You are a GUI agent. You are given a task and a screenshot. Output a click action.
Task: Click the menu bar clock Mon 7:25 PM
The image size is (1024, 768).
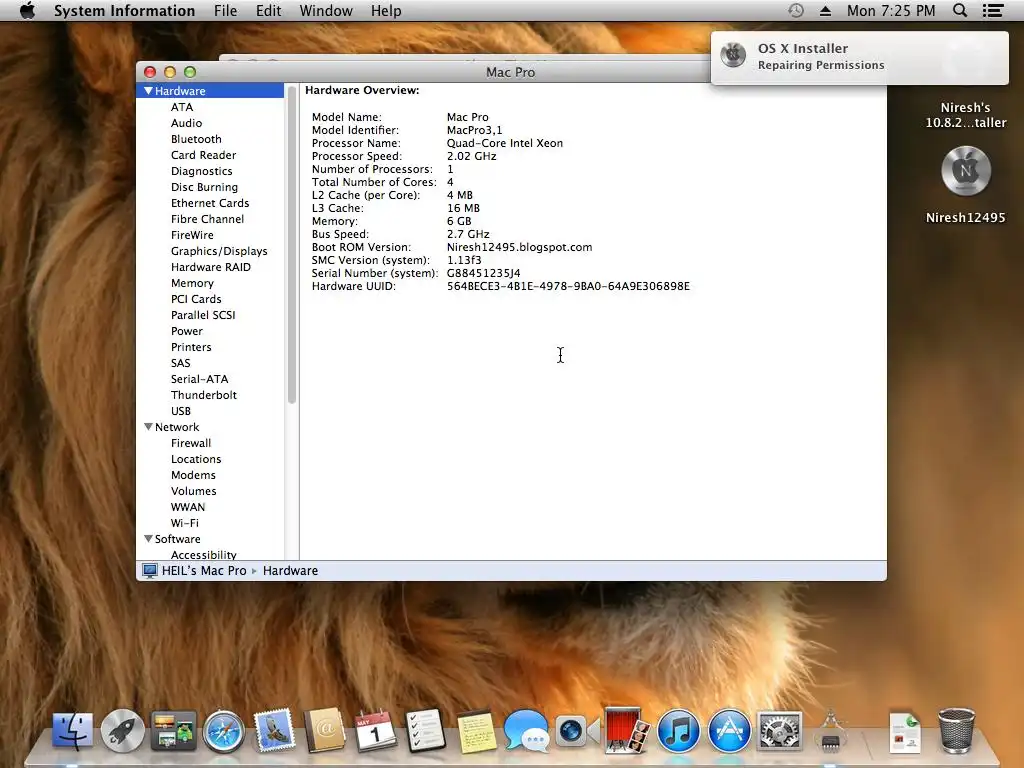[891, 10]
